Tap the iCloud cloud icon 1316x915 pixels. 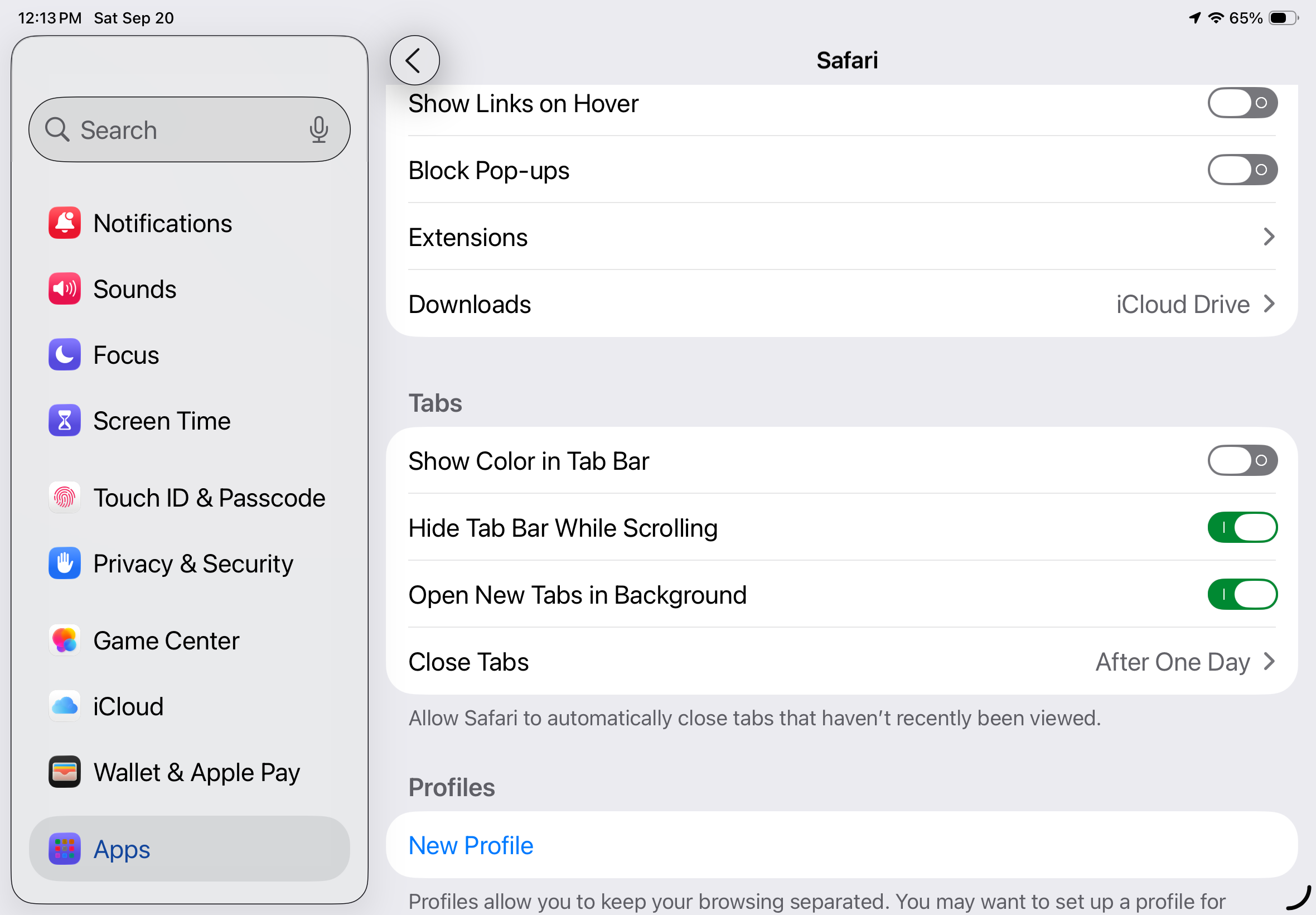click(x=64, y=706)
